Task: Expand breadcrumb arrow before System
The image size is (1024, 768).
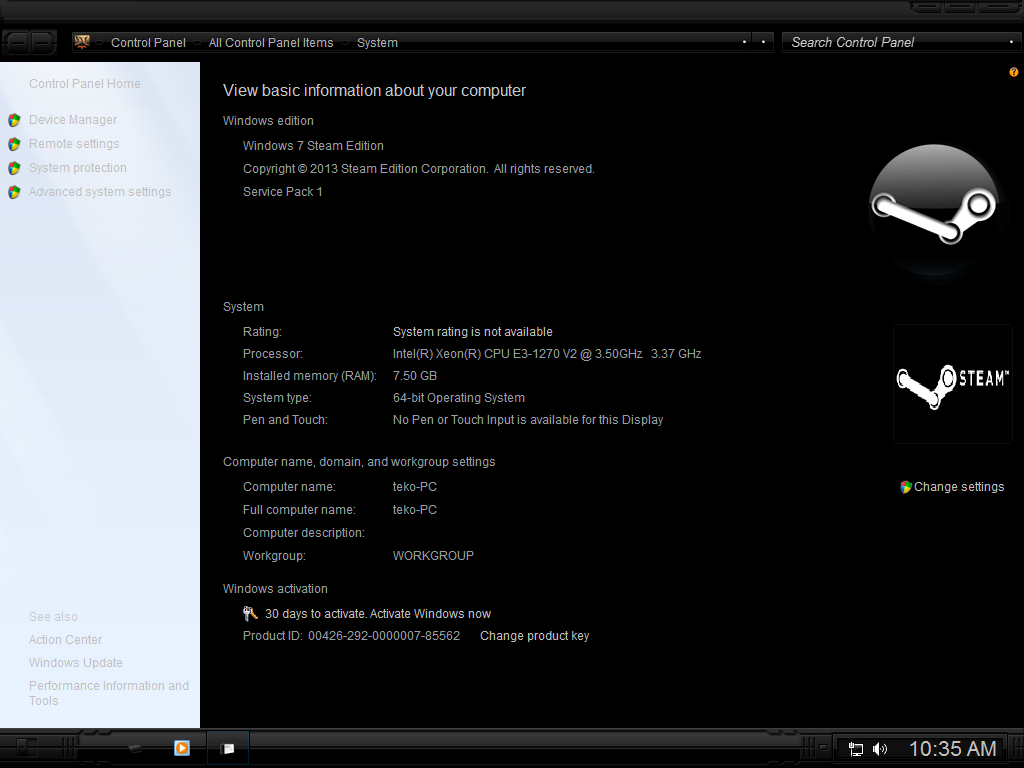Action: (345, 42)
